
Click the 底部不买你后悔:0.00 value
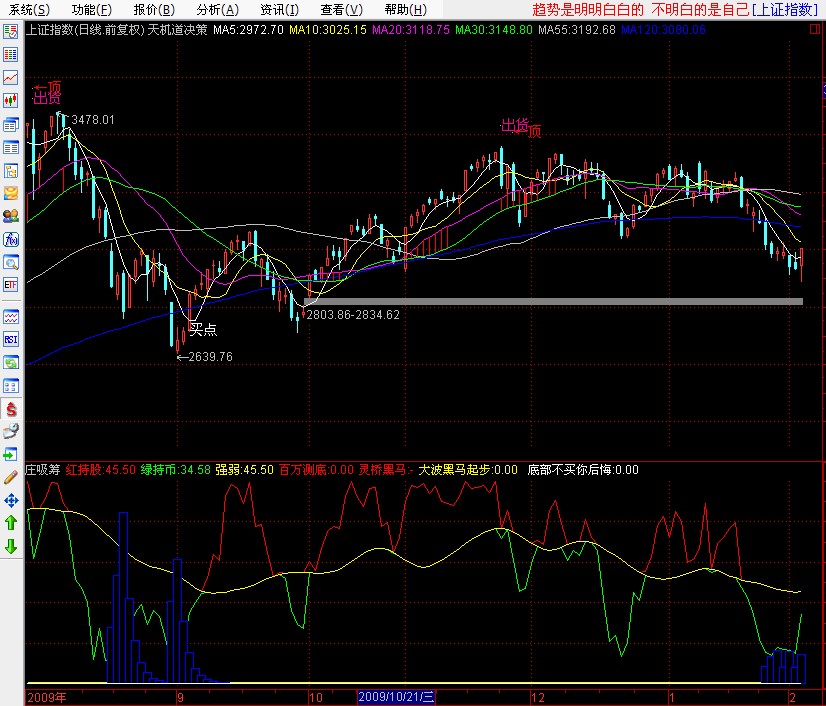[583, 469]
